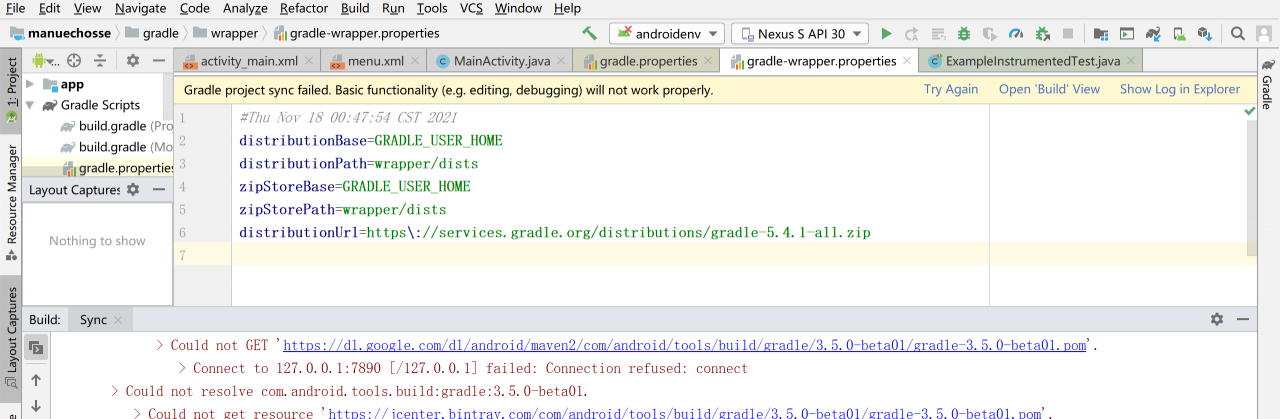Open the Refactor menu
The image size is (1280, 419).
(304, 8)
